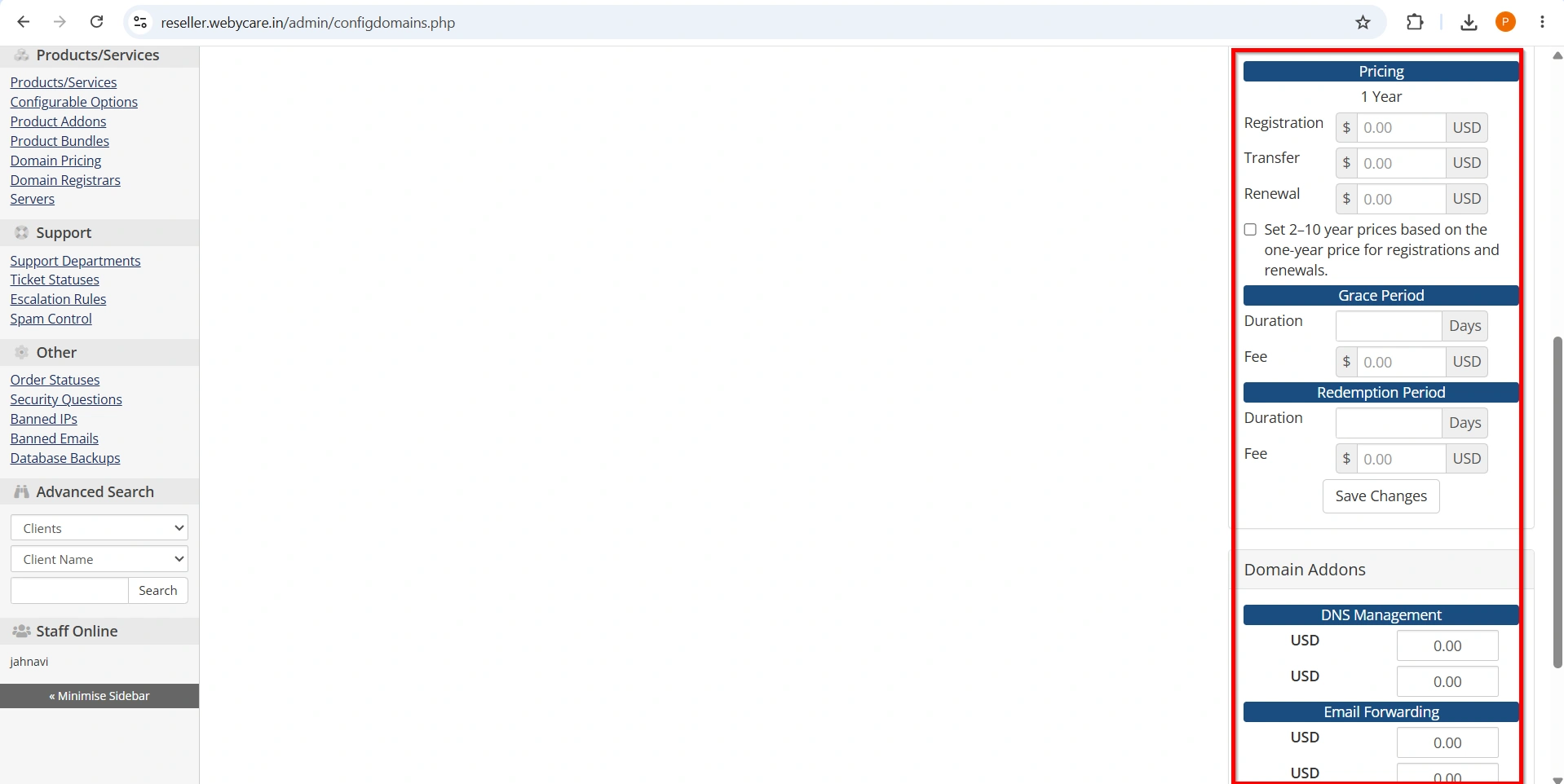
Task: Click the Grace Period header bar
Action: click(1381, 296)
